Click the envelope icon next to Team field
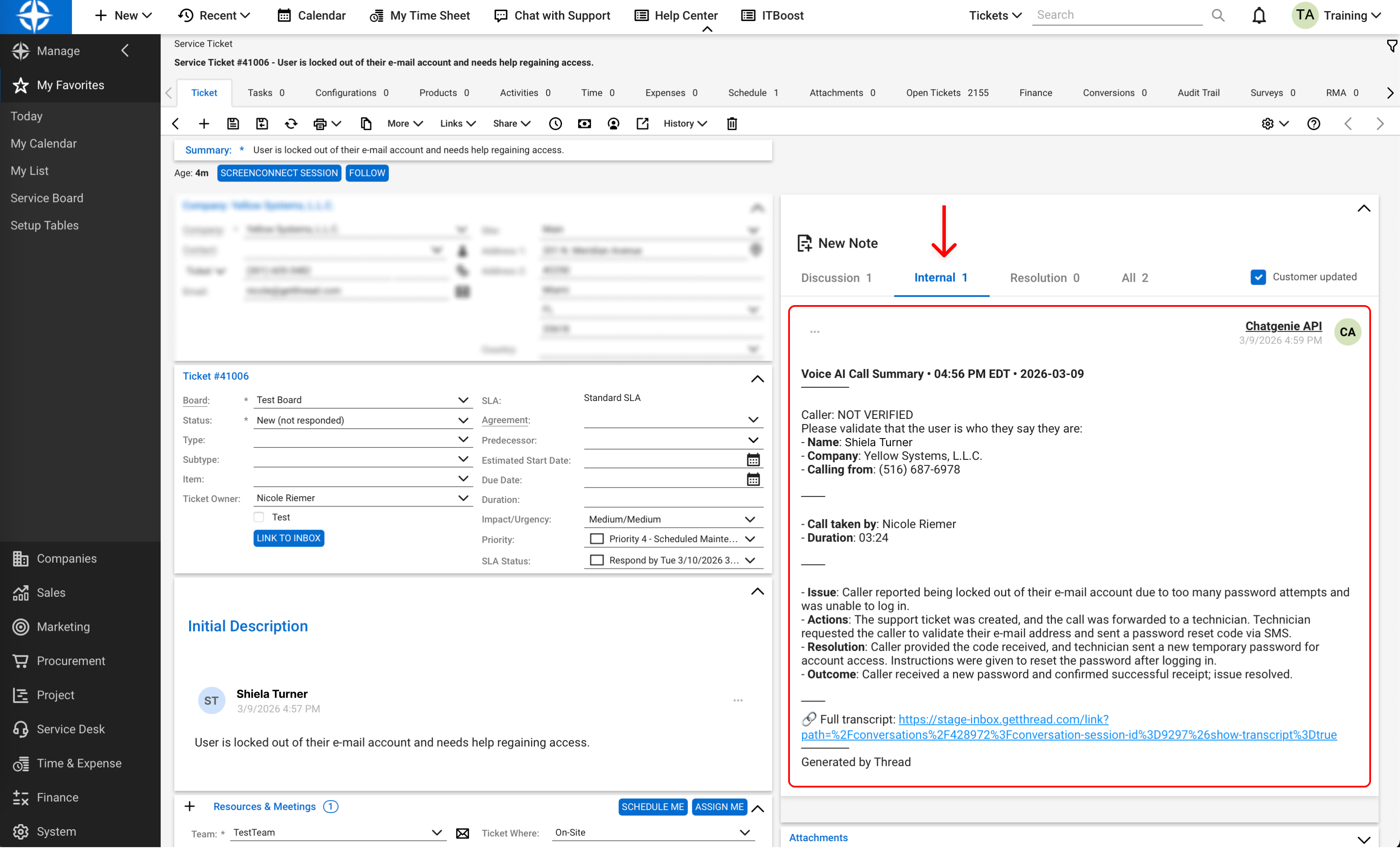1400x848 pixels. point(463,833)
